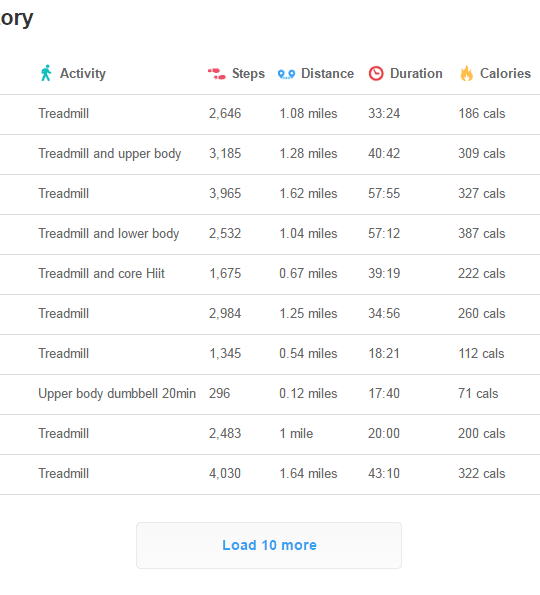Open the Treadmill and core Hiit entry
Image resolution: width=540 pixels, height=595 pixels.
(101, 273)
